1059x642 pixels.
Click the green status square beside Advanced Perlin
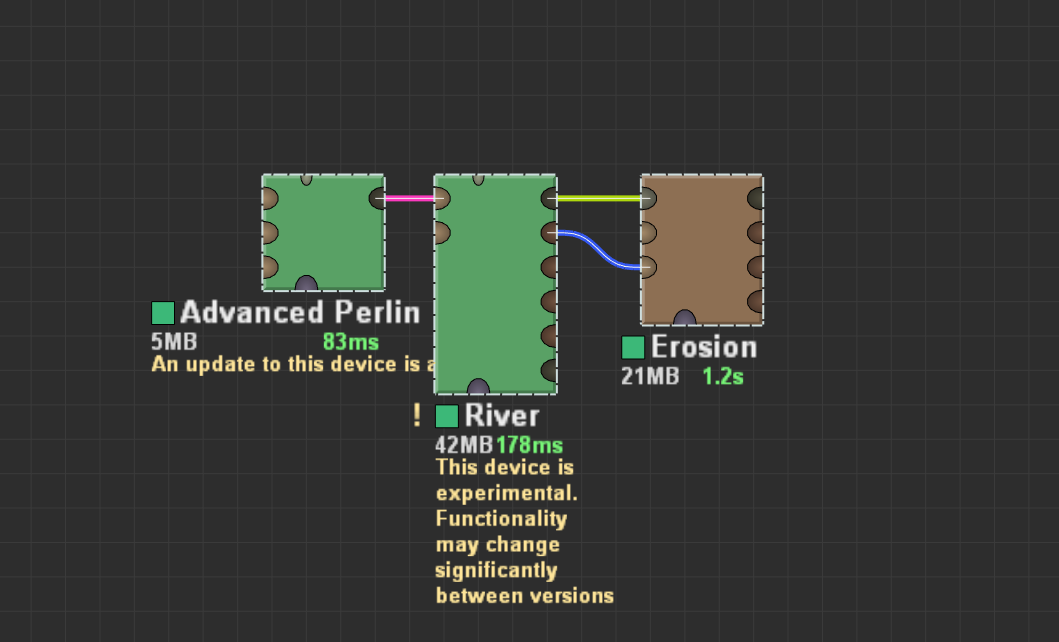(162, 311)
